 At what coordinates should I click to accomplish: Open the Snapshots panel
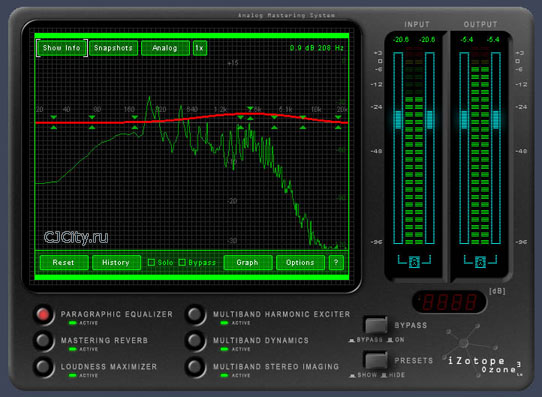113,48
